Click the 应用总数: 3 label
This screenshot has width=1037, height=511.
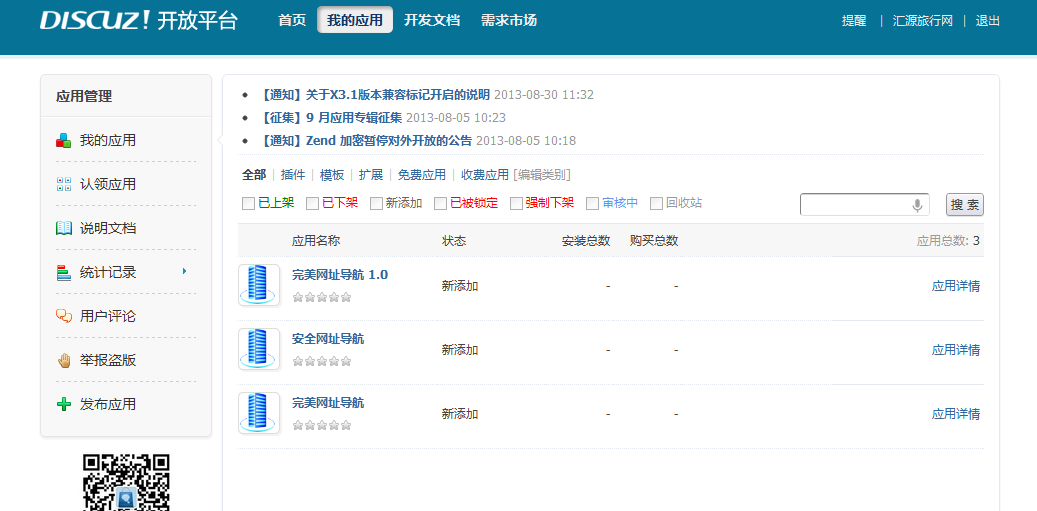(948, 241)
